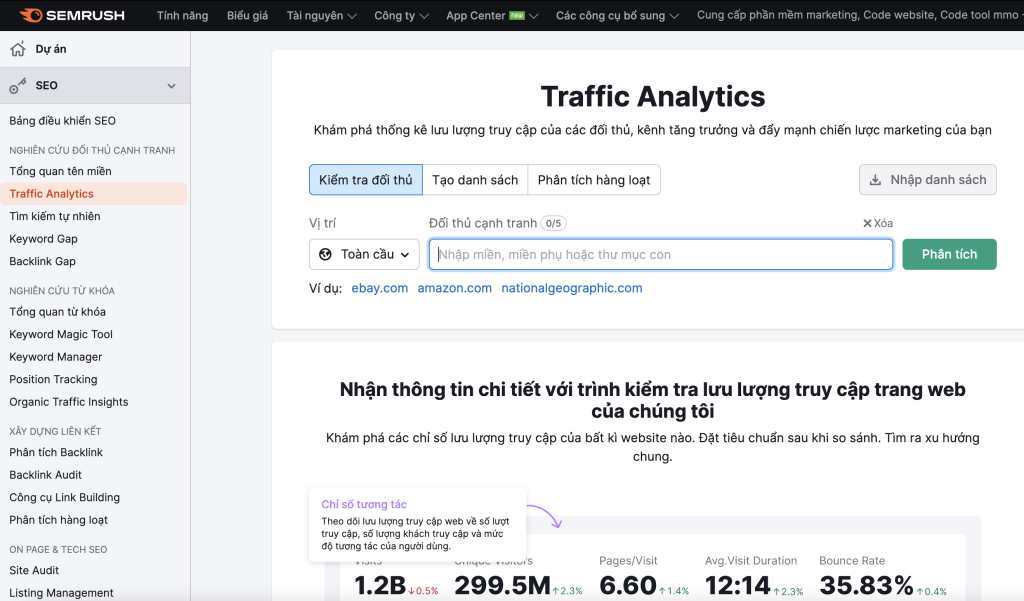Open Biểu giá pricing page
The image size is (1024, 601).
249,16
